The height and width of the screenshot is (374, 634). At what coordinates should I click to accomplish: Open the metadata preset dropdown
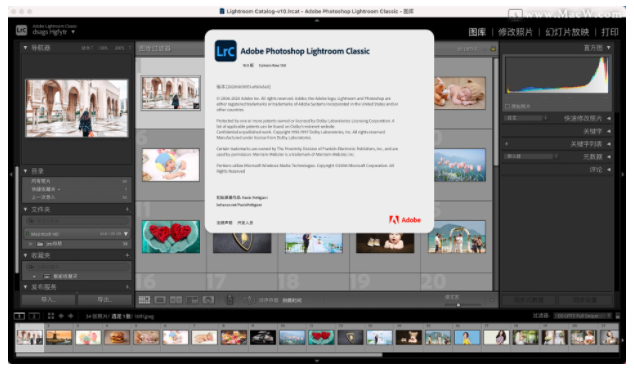(531, 156)
